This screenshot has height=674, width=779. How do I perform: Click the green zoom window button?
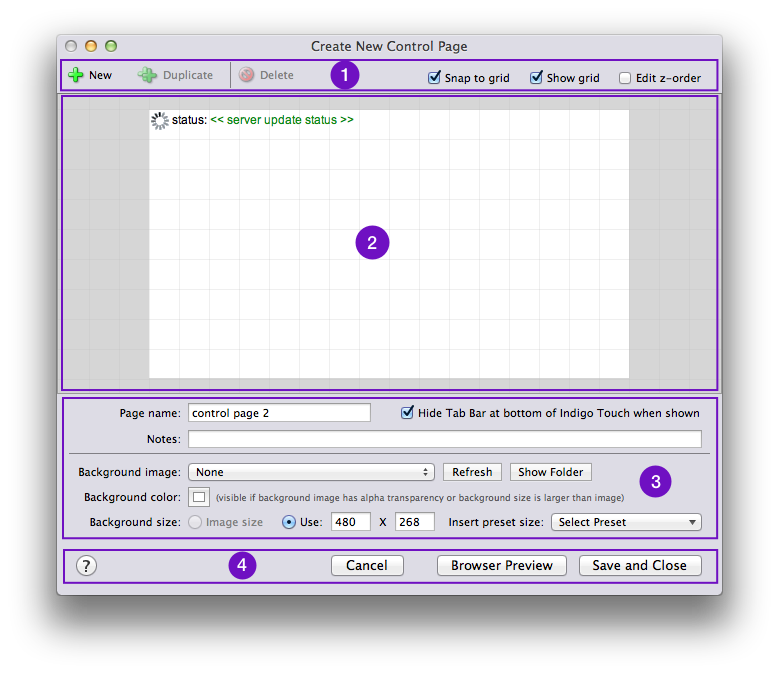111,46
